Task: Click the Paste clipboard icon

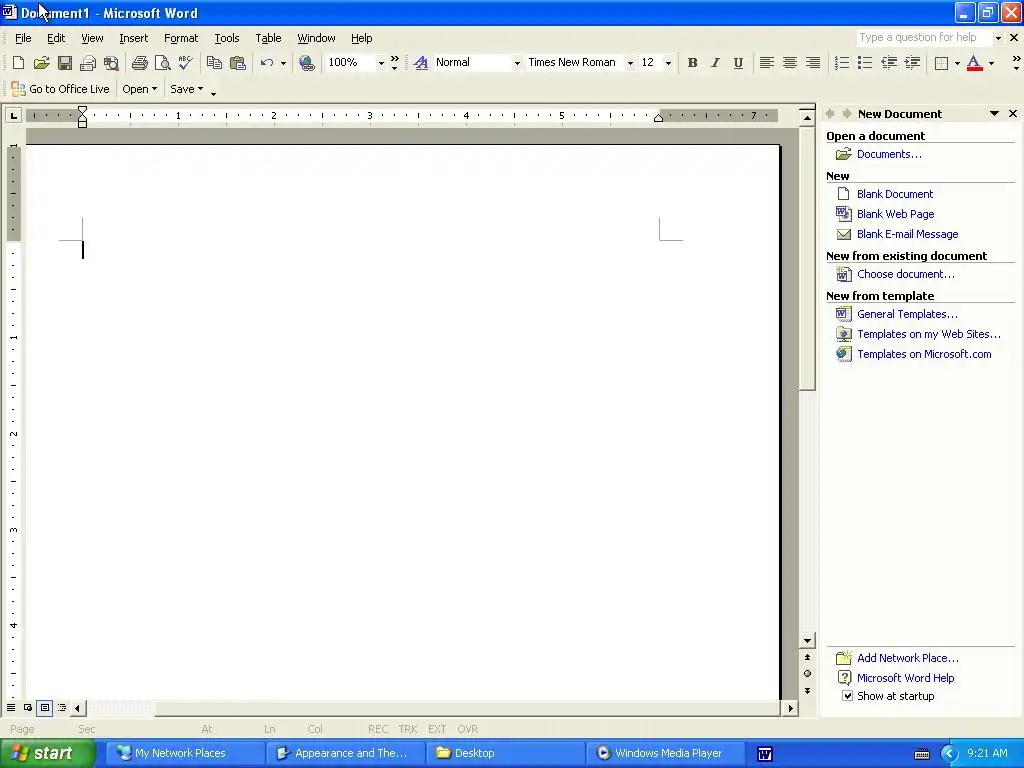Action: [x=238, y=63]
